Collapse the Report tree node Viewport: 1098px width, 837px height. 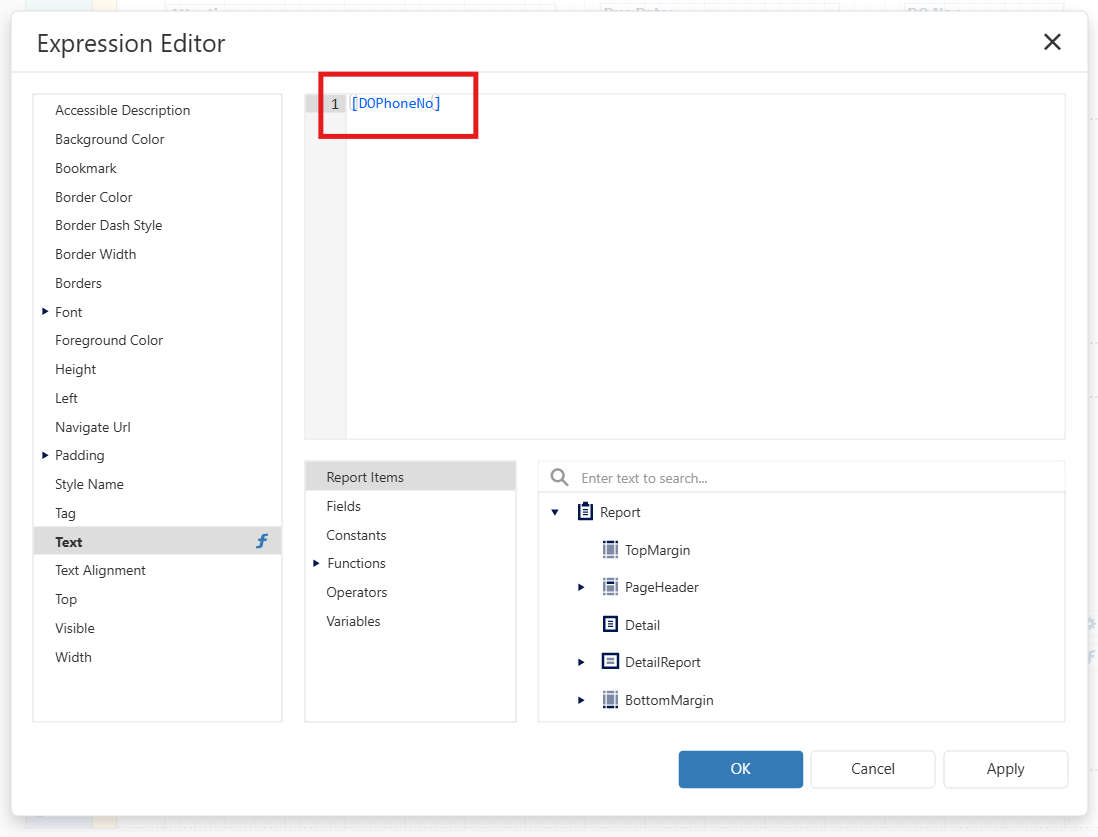555,512
